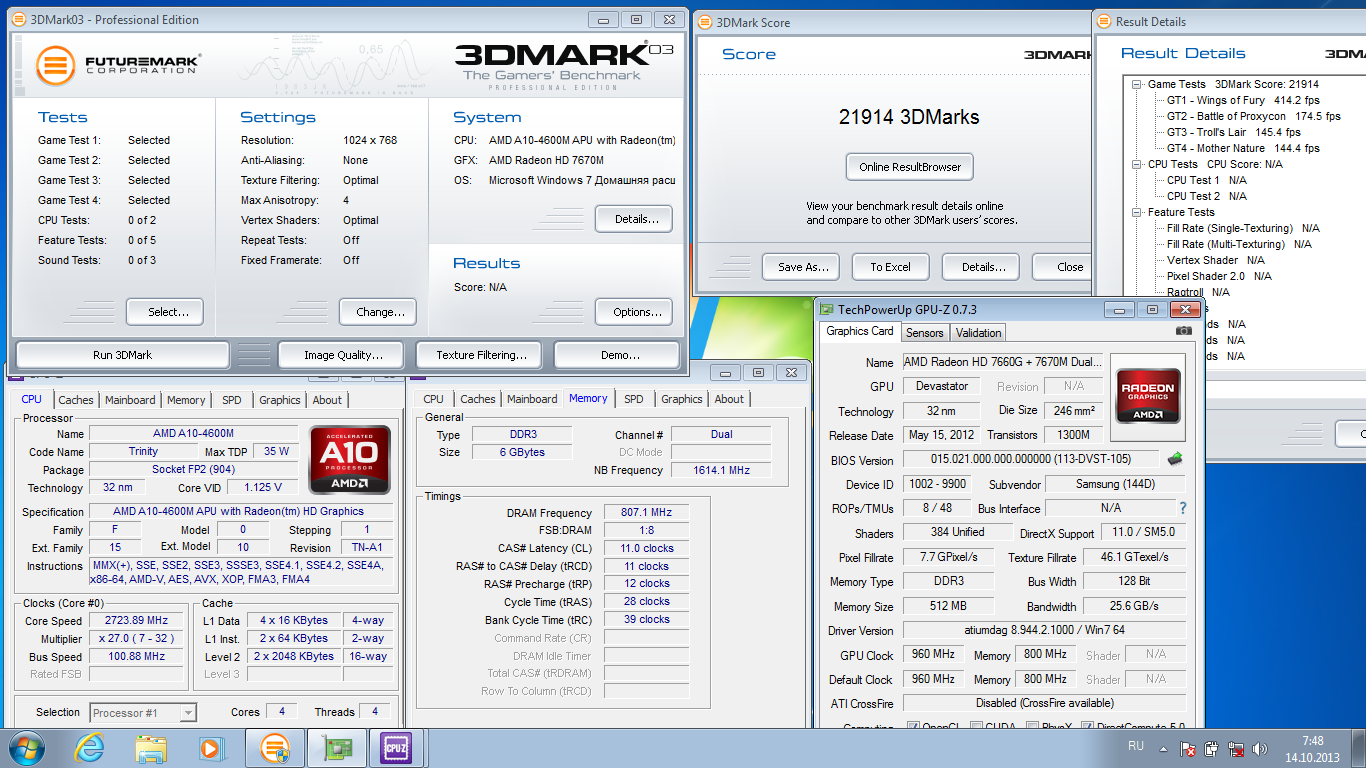1366x768 pixels.
Task: Click the Core Speed value 2723.89 MHz
Action: (138, 620)
